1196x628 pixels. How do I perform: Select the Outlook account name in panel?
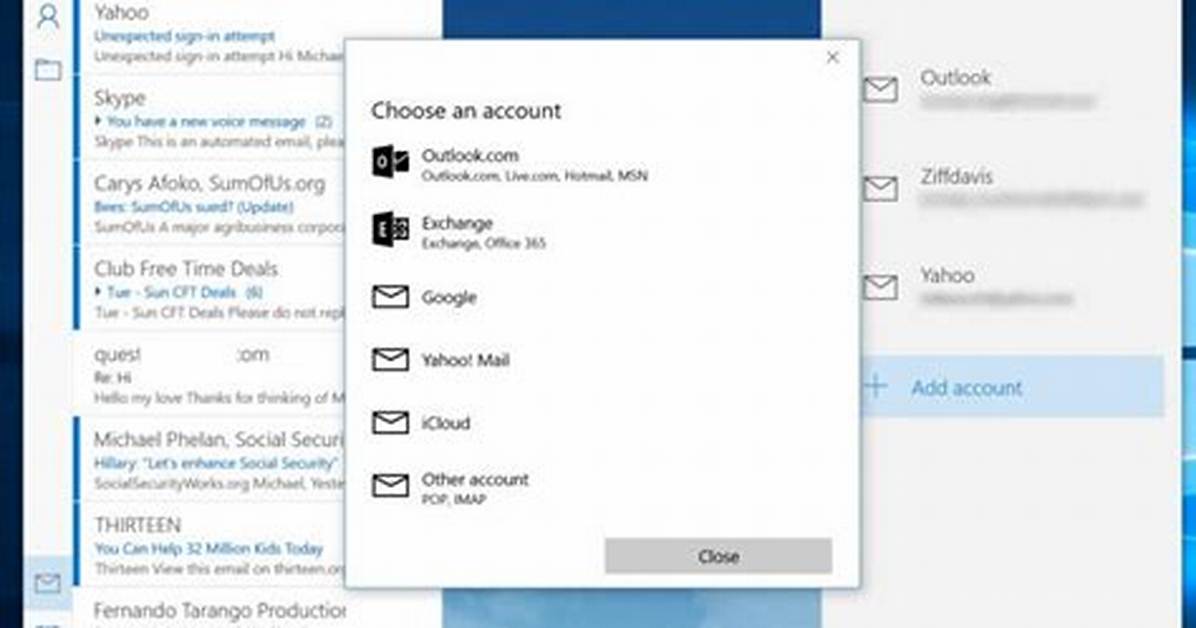pos(956,78)
